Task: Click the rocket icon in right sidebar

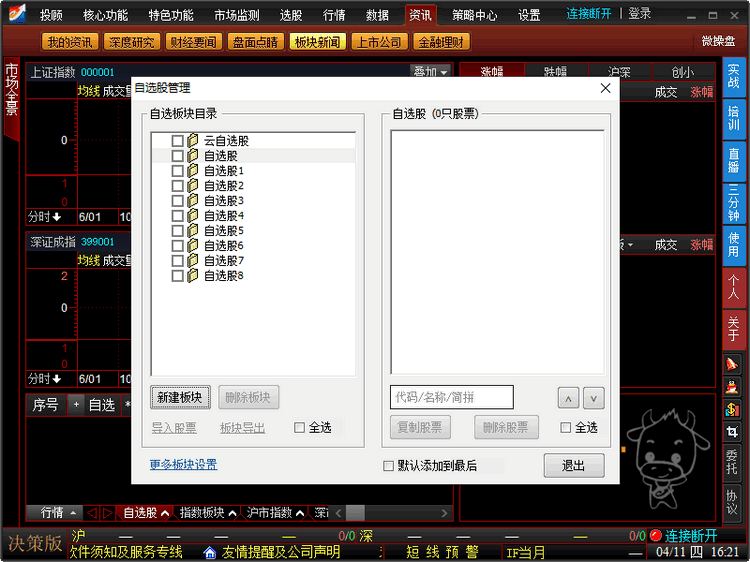Action: pos(732,364)
